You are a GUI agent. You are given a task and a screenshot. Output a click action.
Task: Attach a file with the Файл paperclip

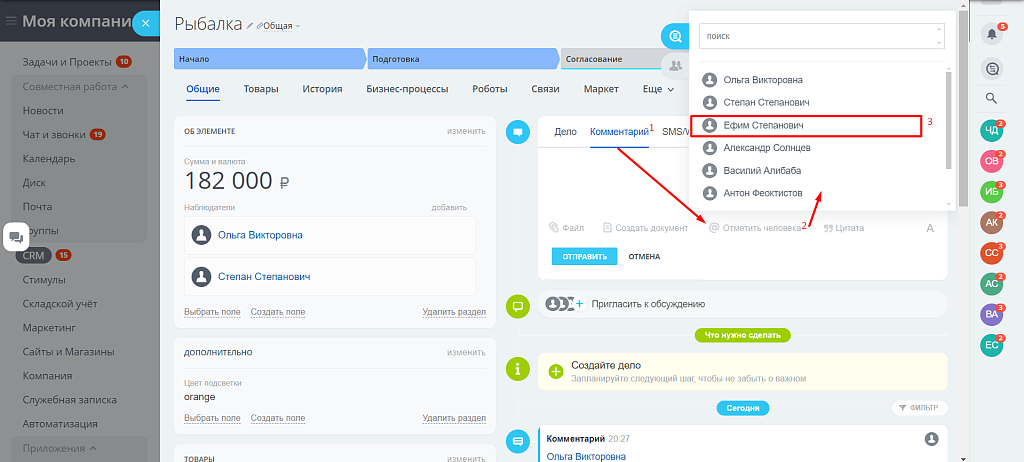(x=566, y=228)
